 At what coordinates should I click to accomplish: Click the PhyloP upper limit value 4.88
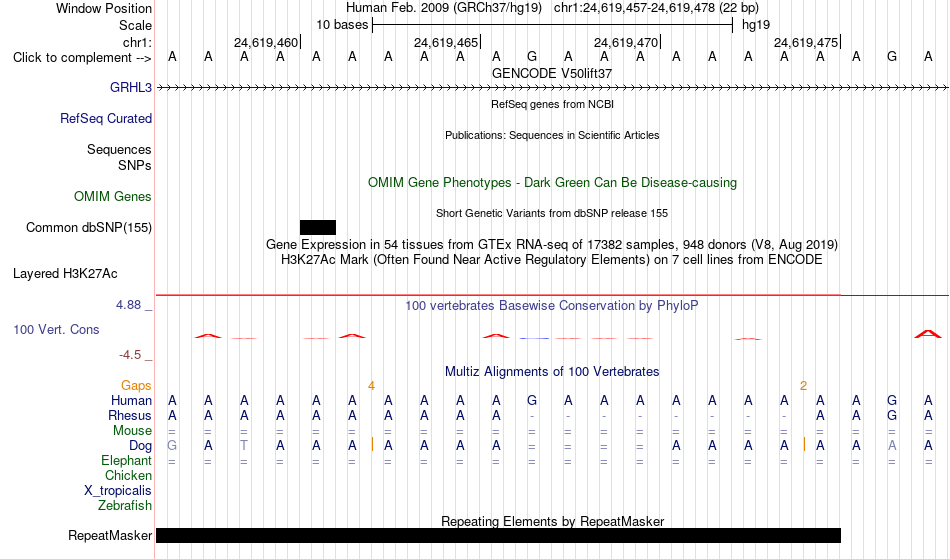pos(128,305)
